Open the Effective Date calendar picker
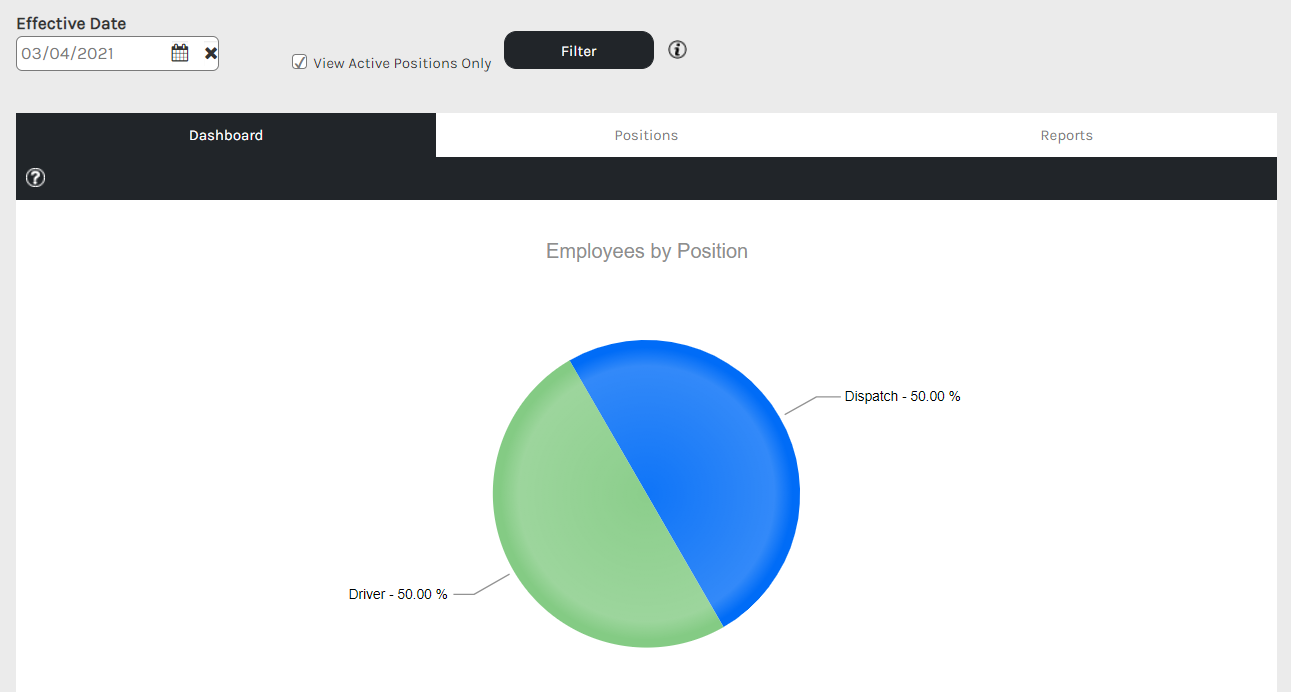 coord(180,54)
